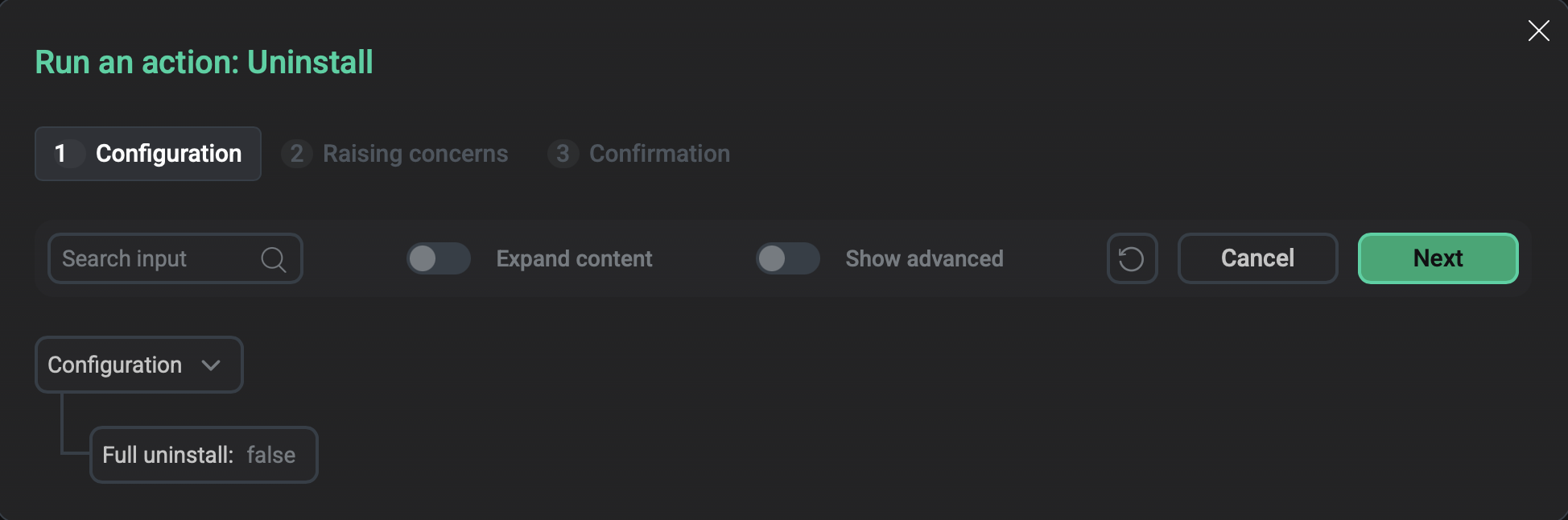Click the Show advanced label text
1568x520 pixels.
924,258
